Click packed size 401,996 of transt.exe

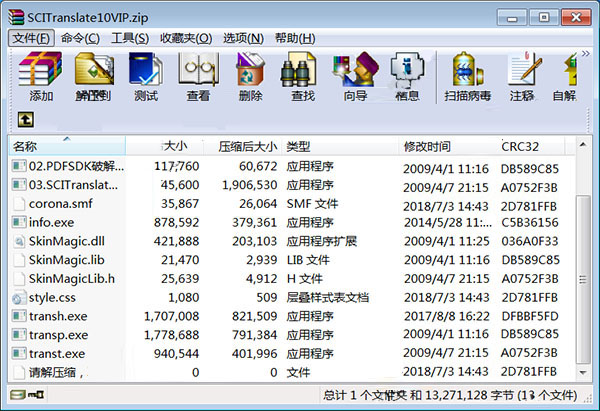(x=254, y=354)
